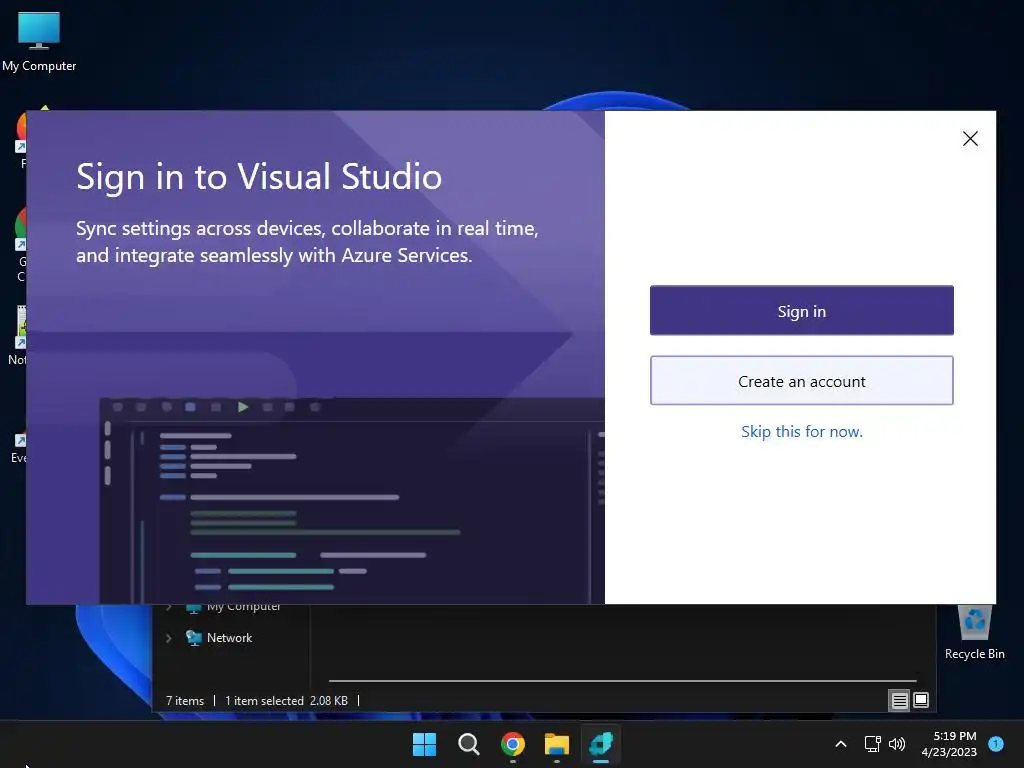Click the Sign in button
Image resolution: width=1024 pixels, height=768 pixels.
801,311
